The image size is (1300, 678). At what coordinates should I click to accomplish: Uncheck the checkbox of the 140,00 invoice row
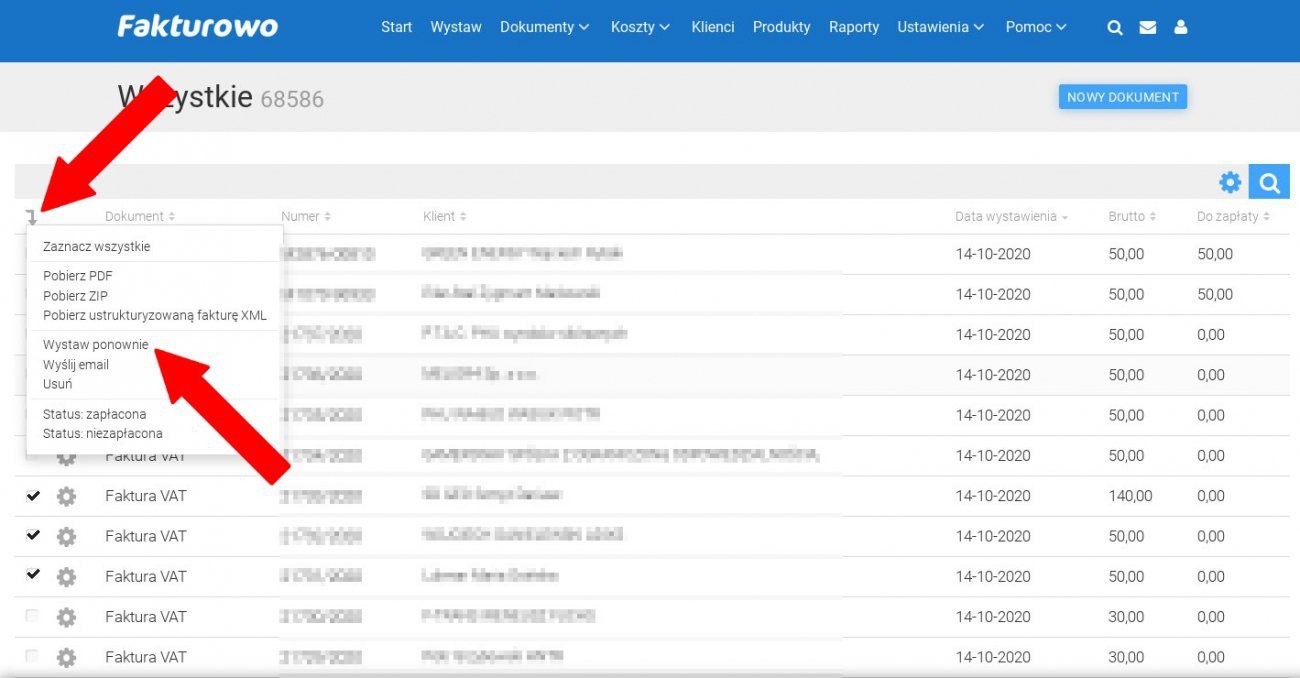[x=33, y=496]
